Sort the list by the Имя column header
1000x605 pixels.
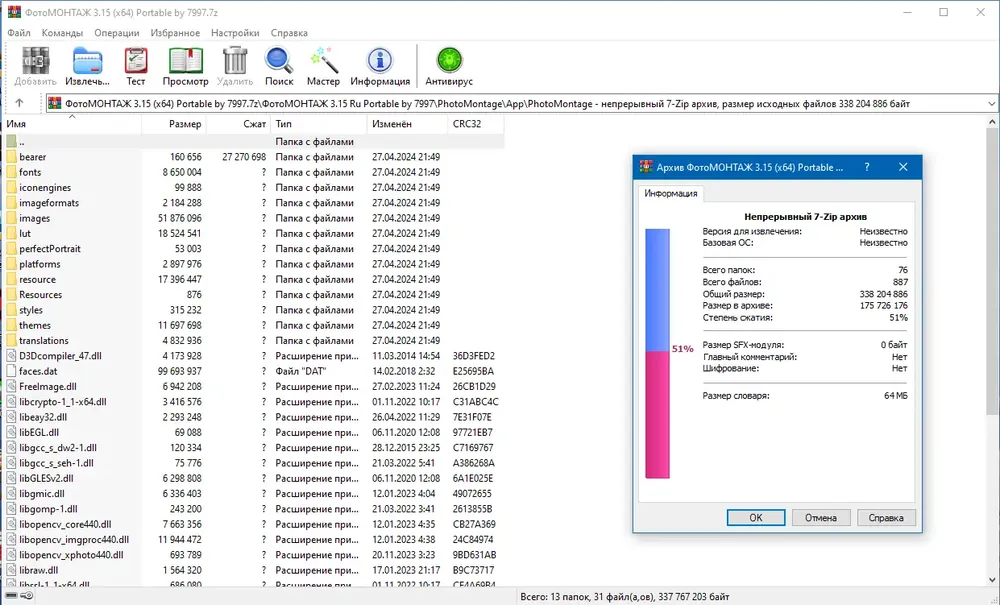(72, 124)
